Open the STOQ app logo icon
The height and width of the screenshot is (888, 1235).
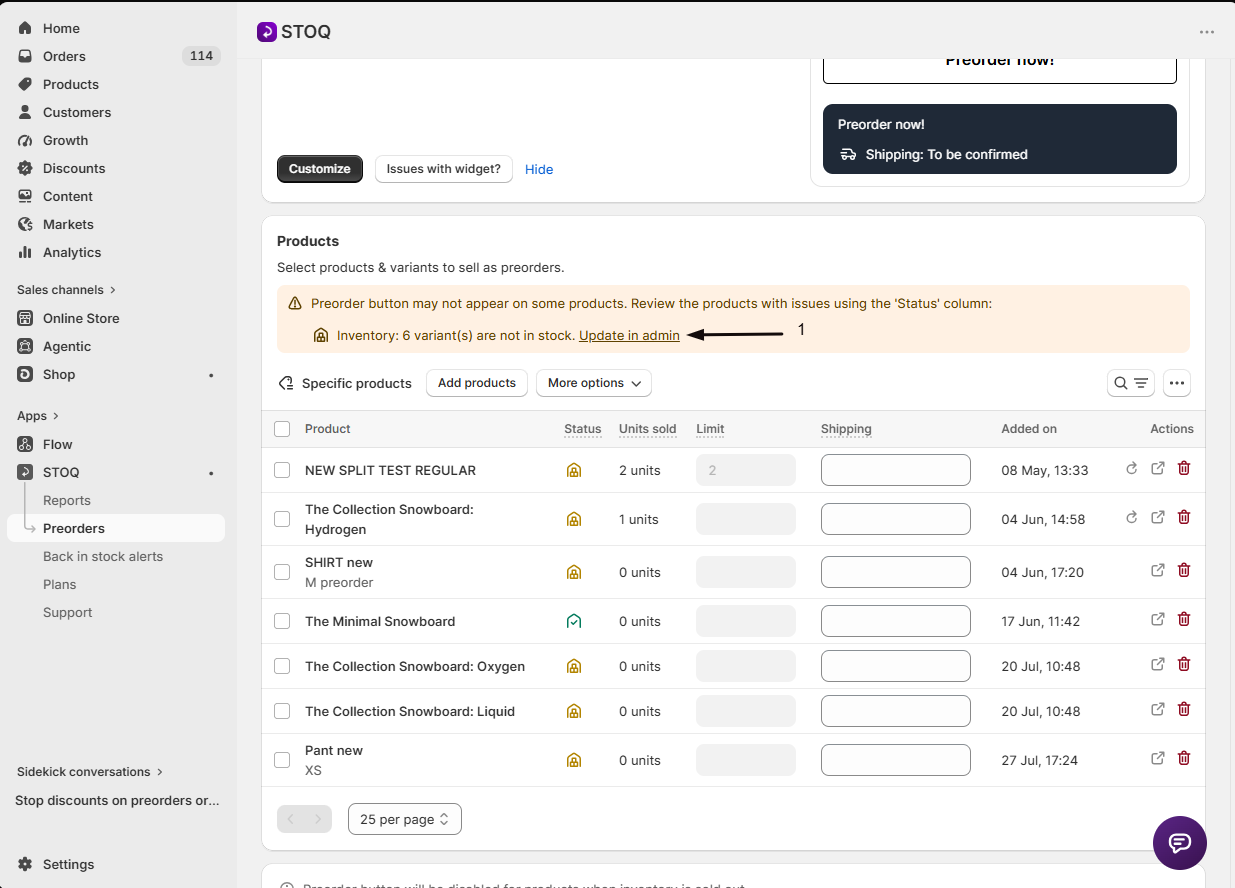266,32
